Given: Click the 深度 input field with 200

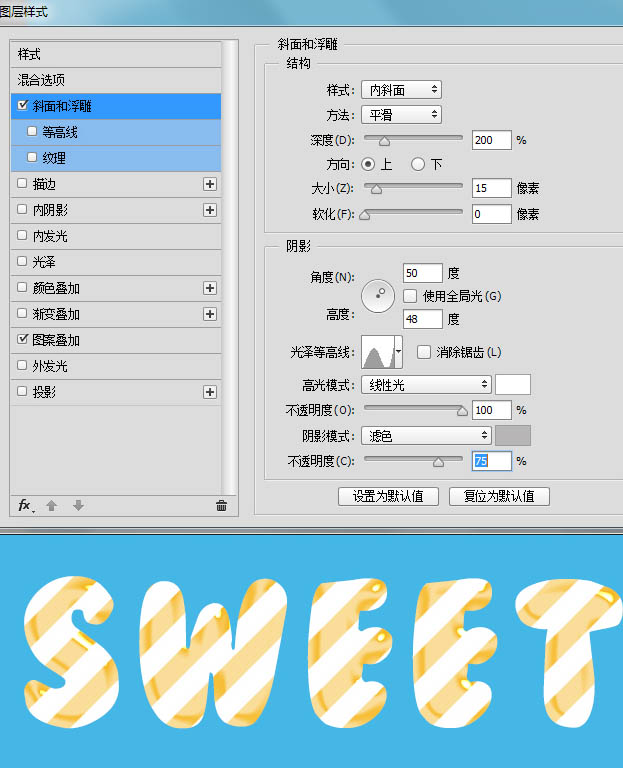Looking at the screenshot, I should [492, 140].
